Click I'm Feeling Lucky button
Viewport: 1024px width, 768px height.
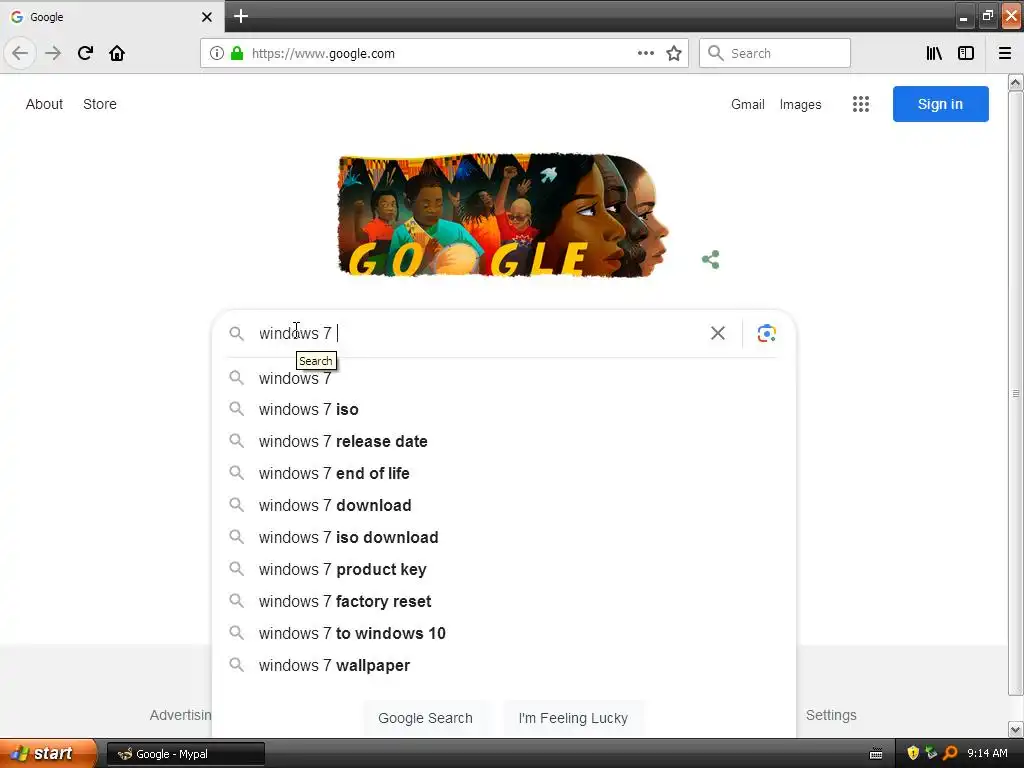[x=573, y=718]
